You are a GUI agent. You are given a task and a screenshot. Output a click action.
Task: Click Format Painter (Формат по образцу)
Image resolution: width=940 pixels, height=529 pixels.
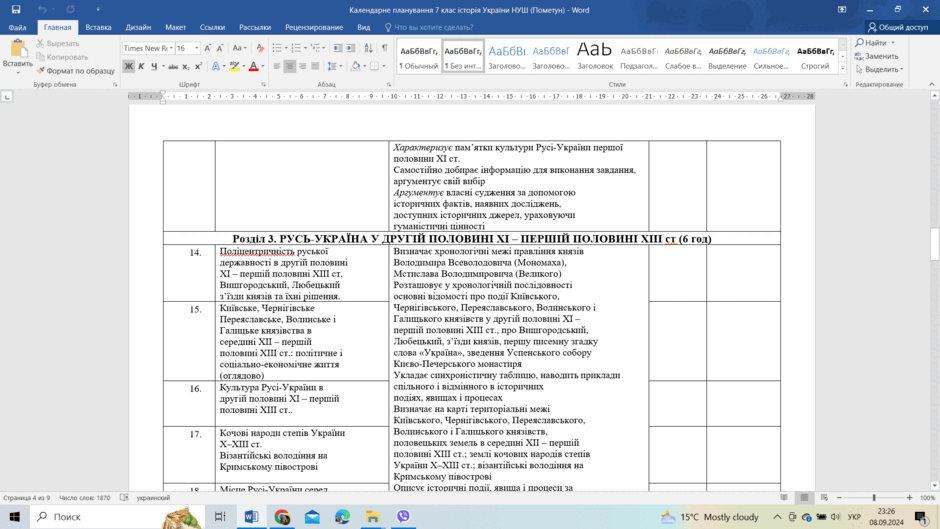(x=75, y=71)
